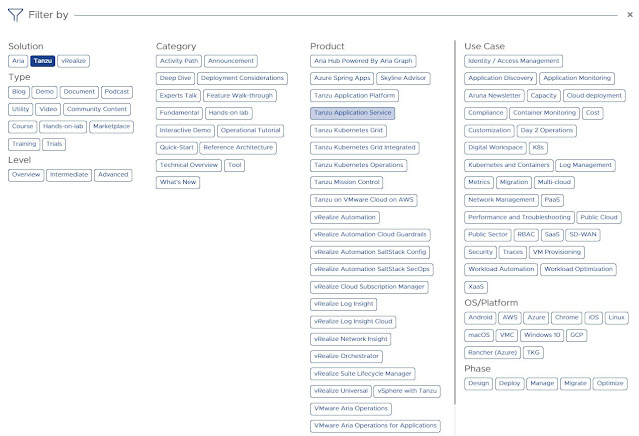Pick vRealize Orchestrator product
This screenshot has width=639, height=436.
pos(346,356)
